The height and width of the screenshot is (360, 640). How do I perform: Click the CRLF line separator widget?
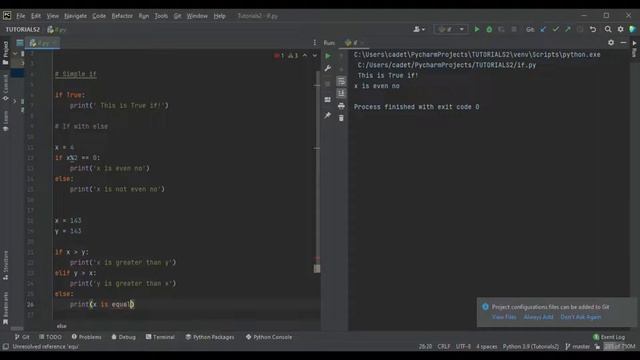pyautogui.click(x=444, y=347)
